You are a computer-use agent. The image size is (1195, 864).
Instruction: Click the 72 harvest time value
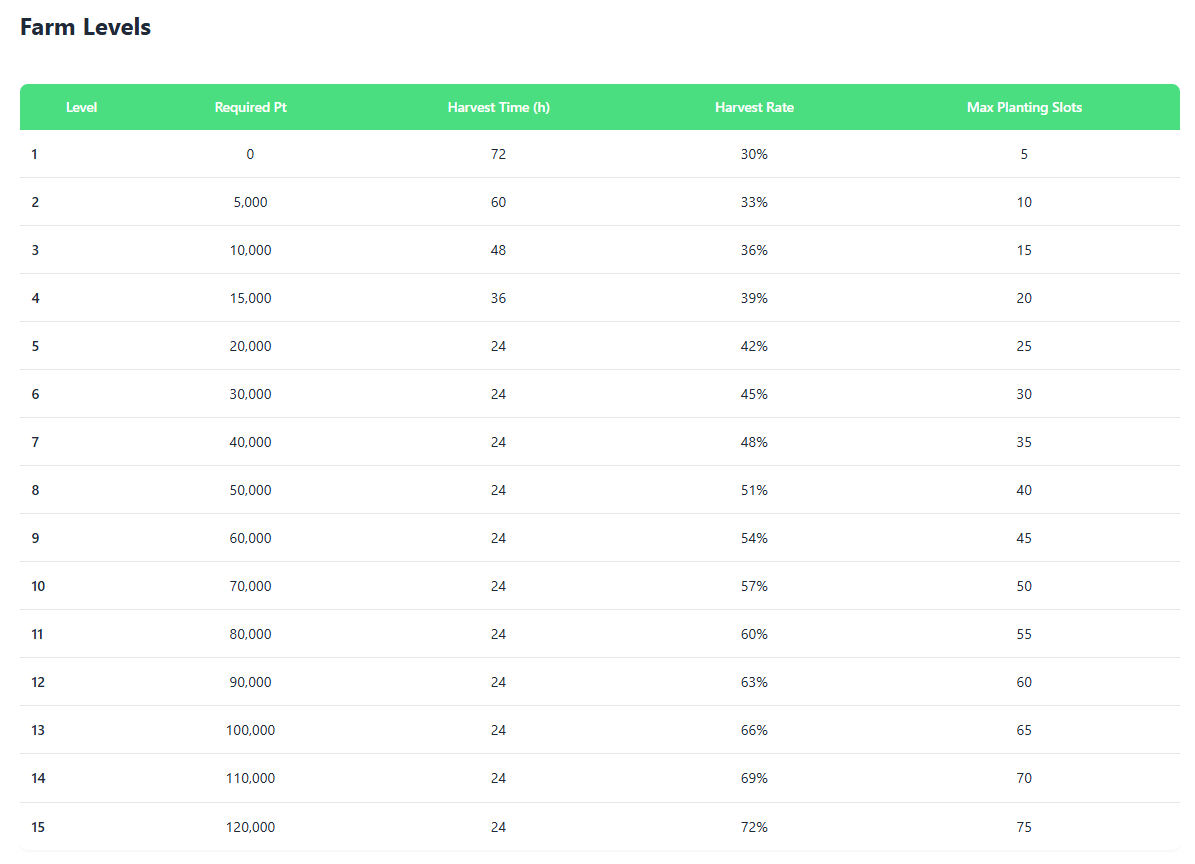498,154
